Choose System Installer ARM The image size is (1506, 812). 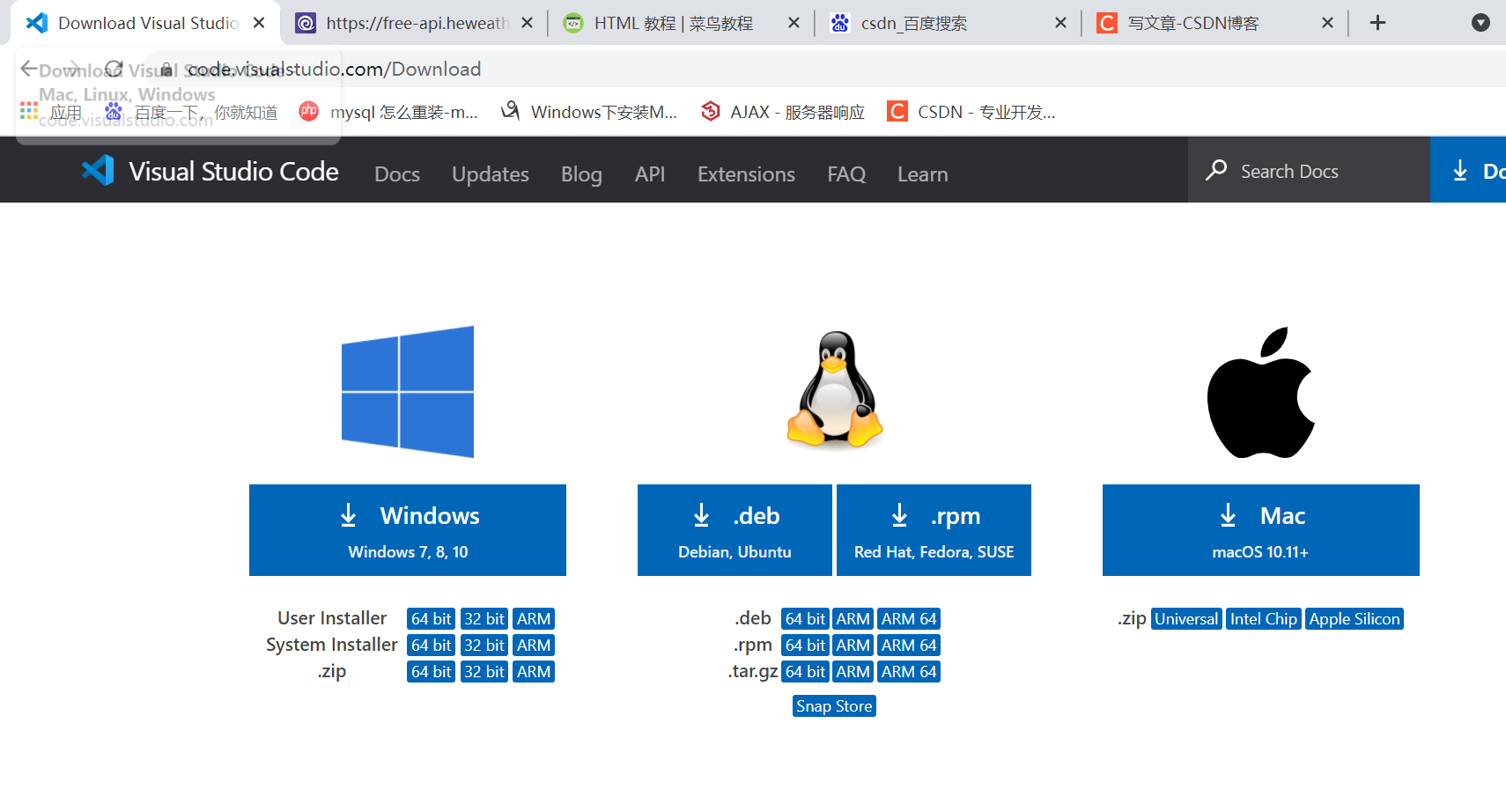[x=534, y=646]
